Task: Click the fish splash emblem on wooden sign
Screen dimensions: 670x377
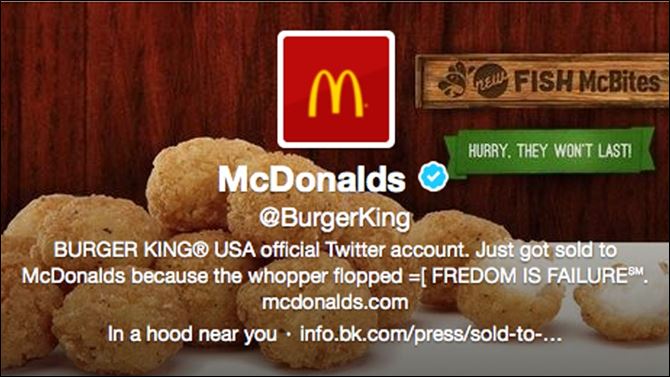Action: pos(455,80)
